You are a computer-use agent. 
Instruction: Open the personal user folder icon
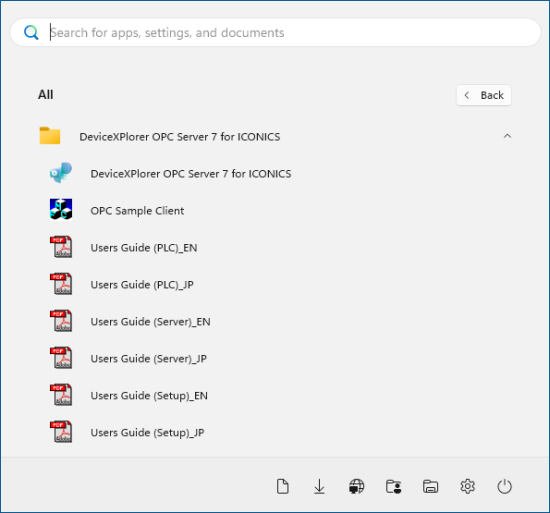(394, 487)
